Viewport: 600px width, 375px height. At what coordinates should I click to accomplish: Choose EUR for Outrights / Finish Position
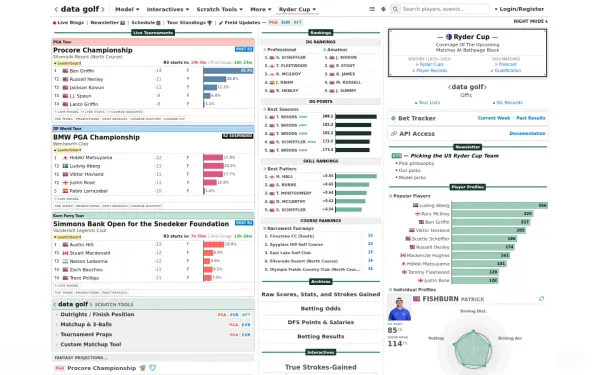[234, 315]
